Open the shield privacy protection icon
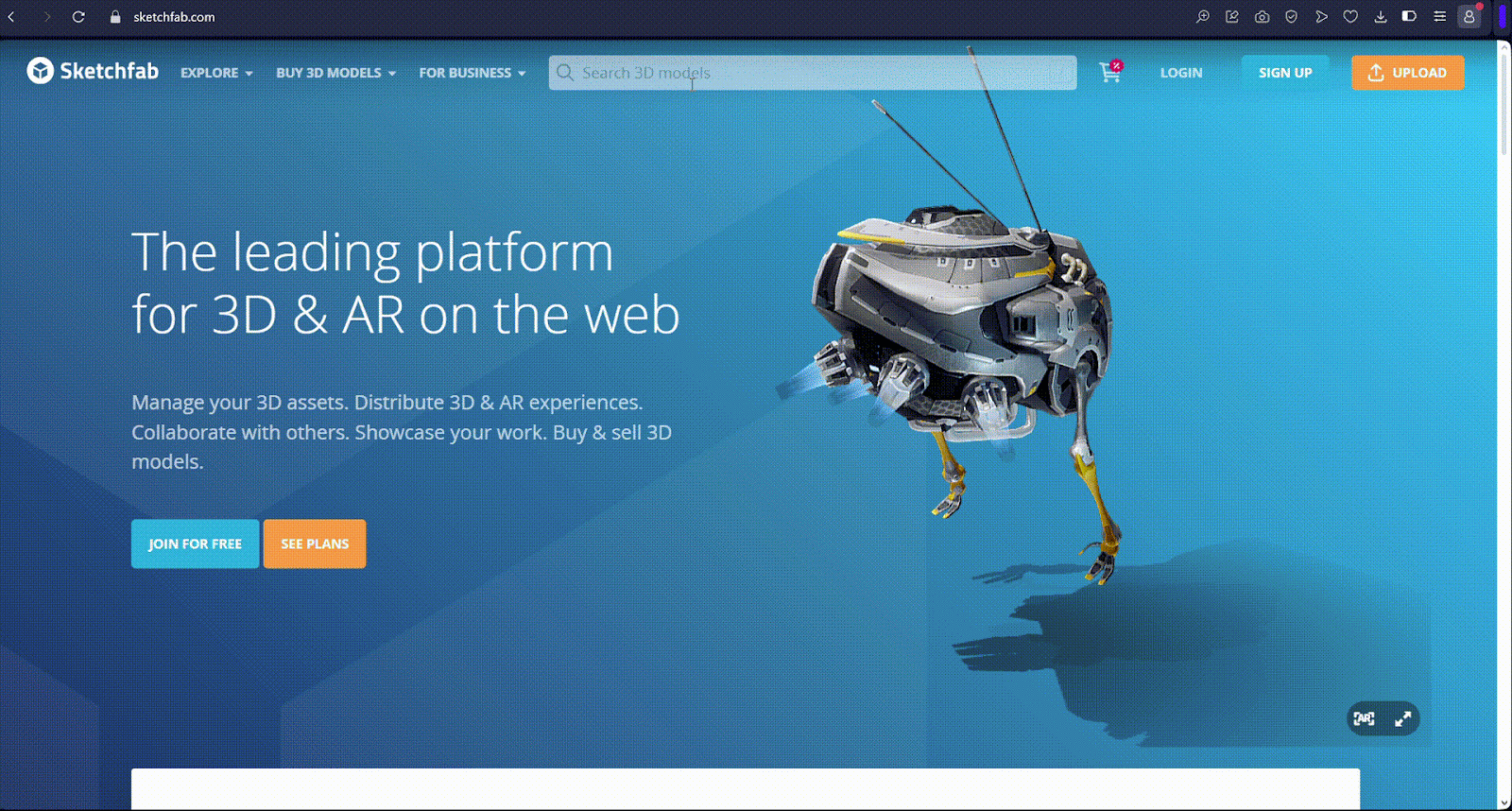 click(1291, 17)
